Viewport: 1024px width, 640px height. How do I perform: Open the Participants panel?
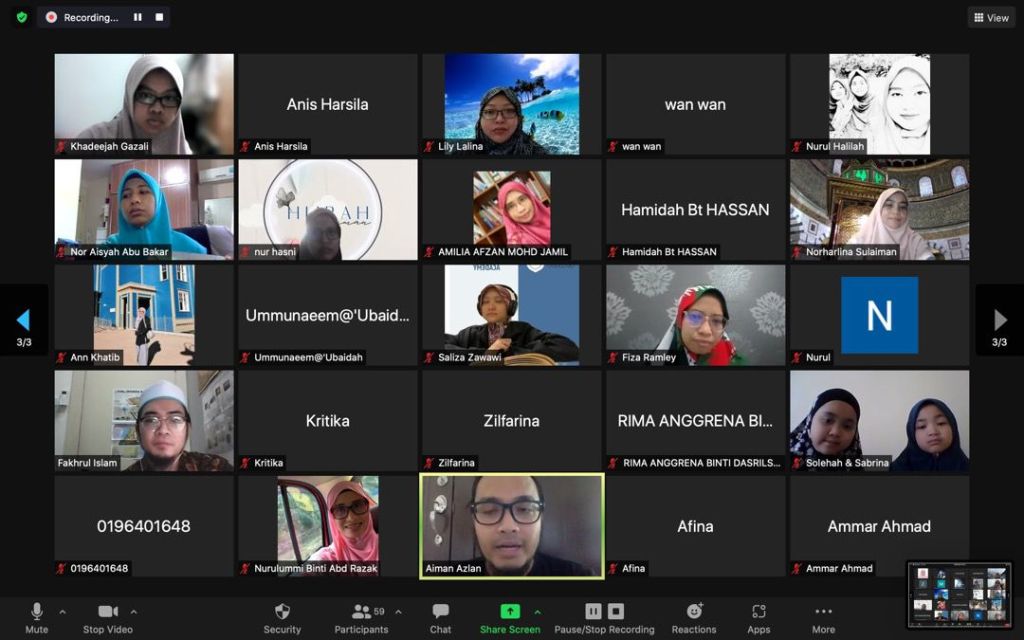360,612
